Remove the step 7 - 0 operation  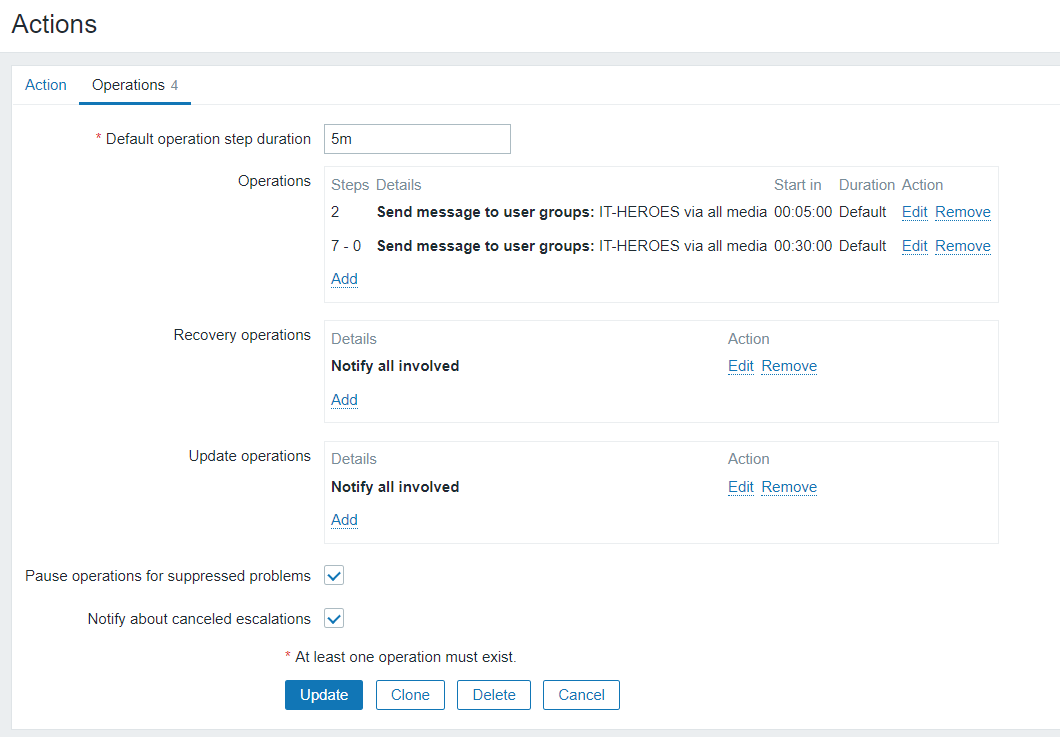coord(962,246)
